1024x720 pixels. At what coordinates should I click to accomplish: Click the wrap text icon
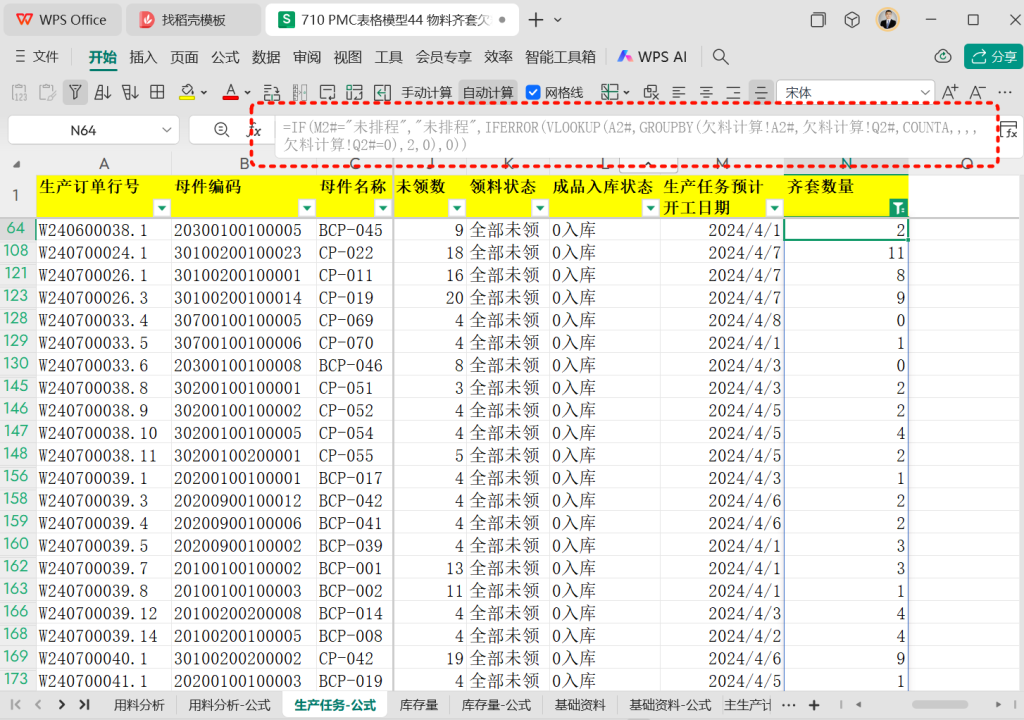click(327, 93)
